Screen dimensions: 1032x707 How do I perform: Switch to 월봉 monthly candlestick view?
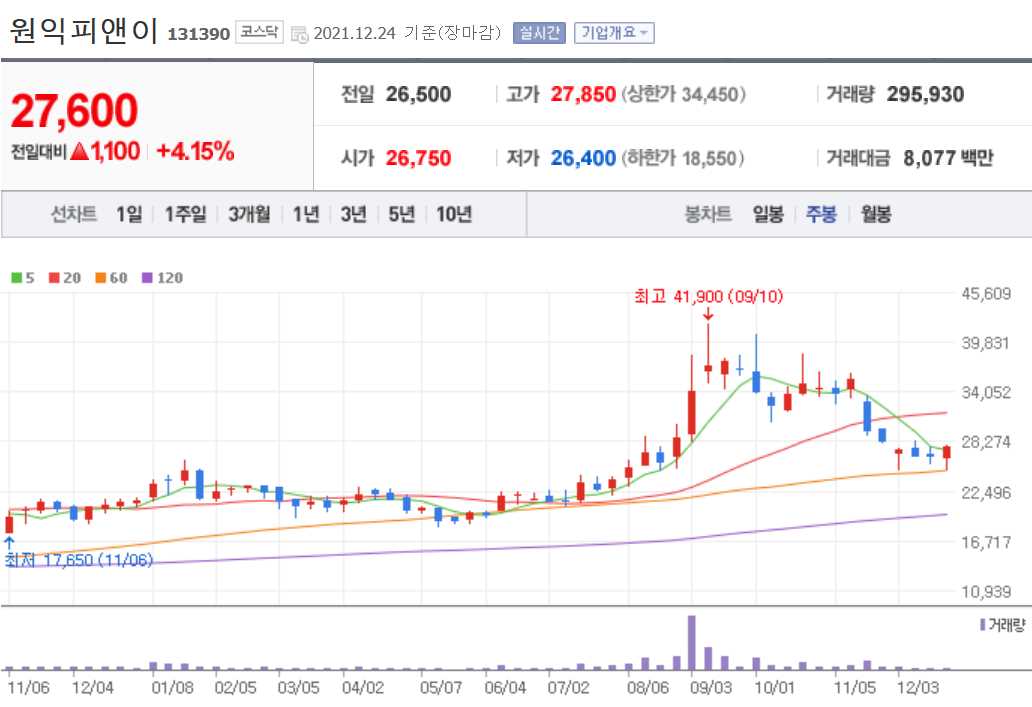point(876,213)
